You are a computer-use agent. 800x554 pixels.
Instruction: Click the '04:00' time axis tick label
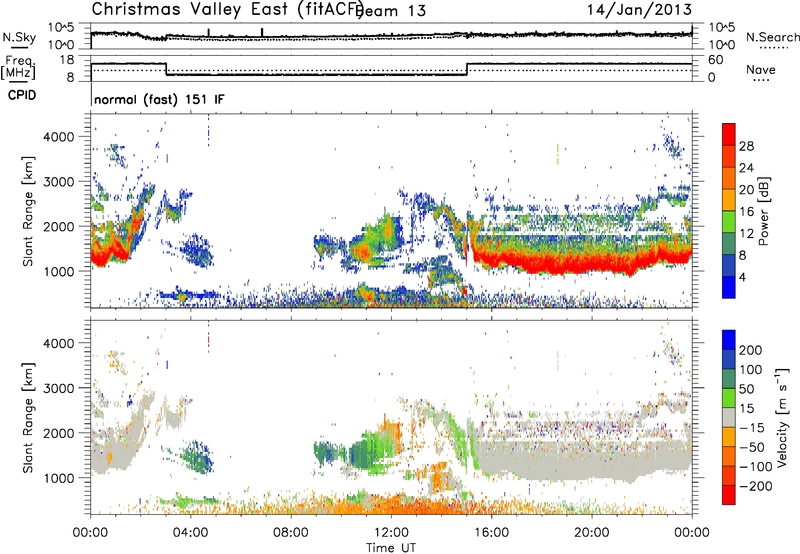[191, 533]
